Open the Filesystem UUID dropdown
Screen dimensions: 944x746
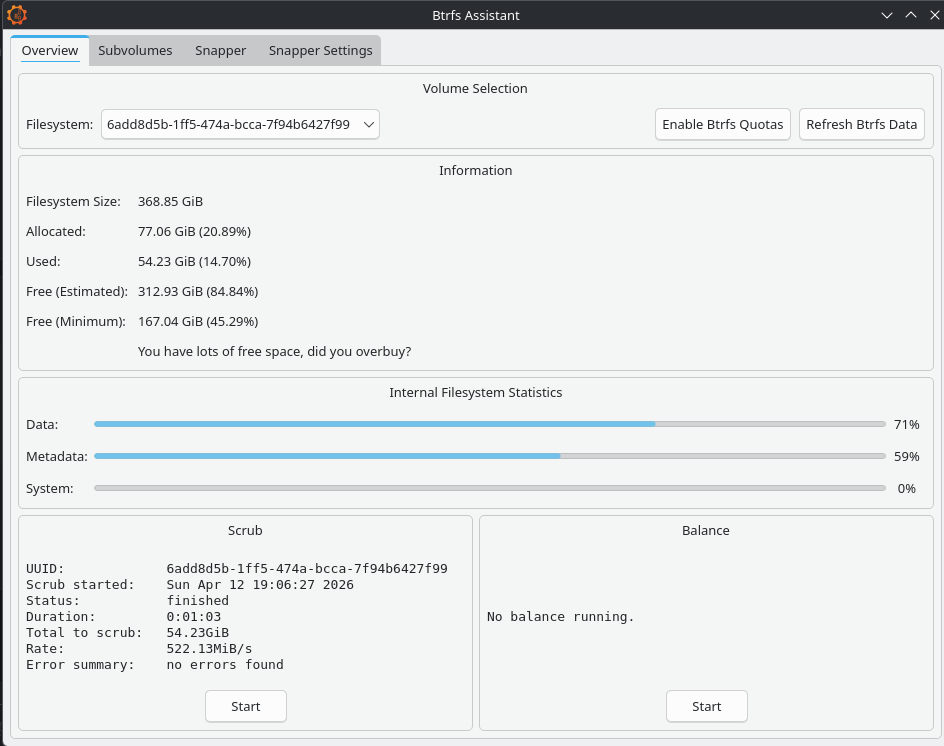click(x=240, y=125)
